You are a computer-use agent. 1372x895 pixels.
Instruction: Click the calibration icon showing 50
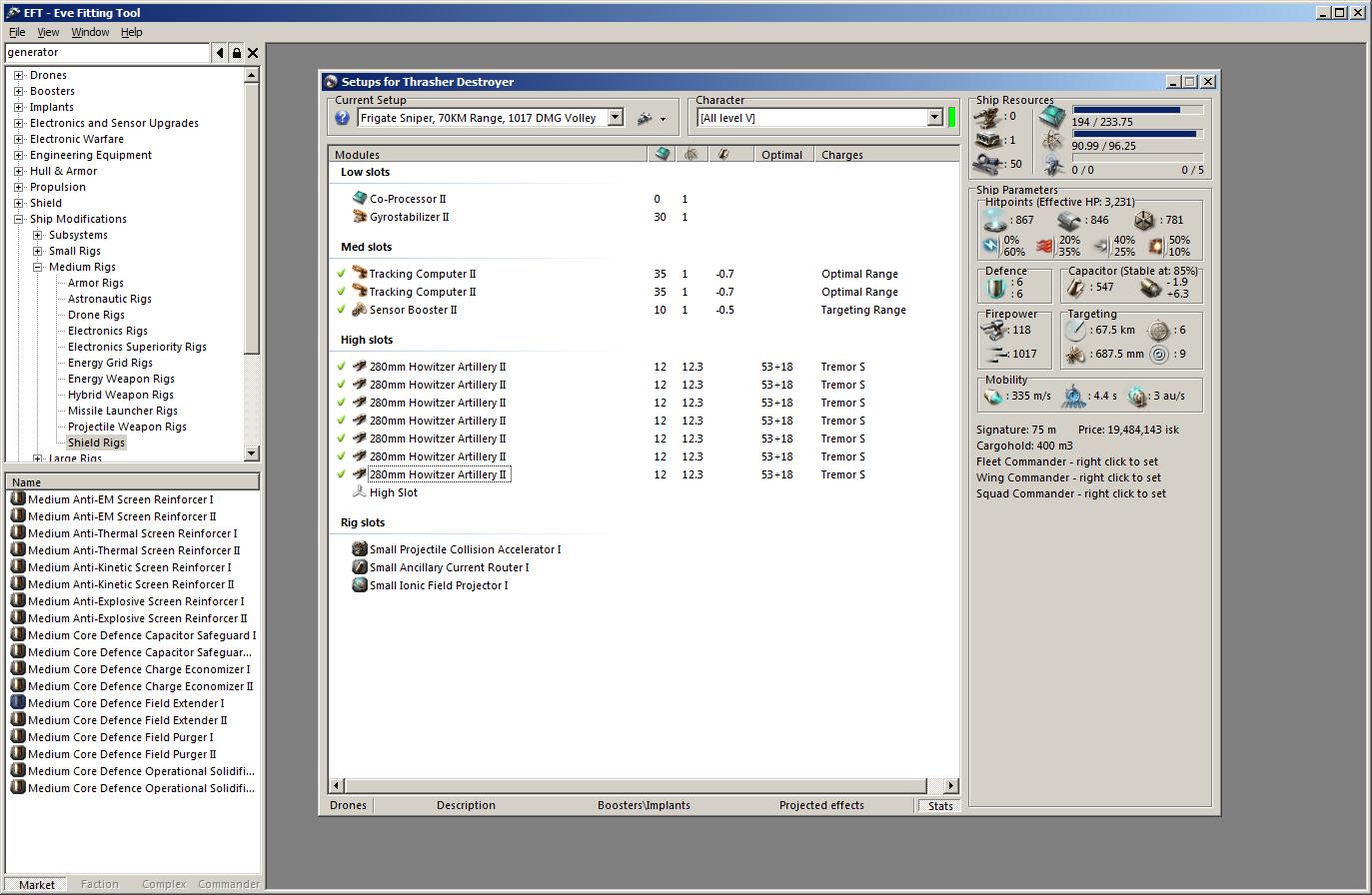coord(989,164)
